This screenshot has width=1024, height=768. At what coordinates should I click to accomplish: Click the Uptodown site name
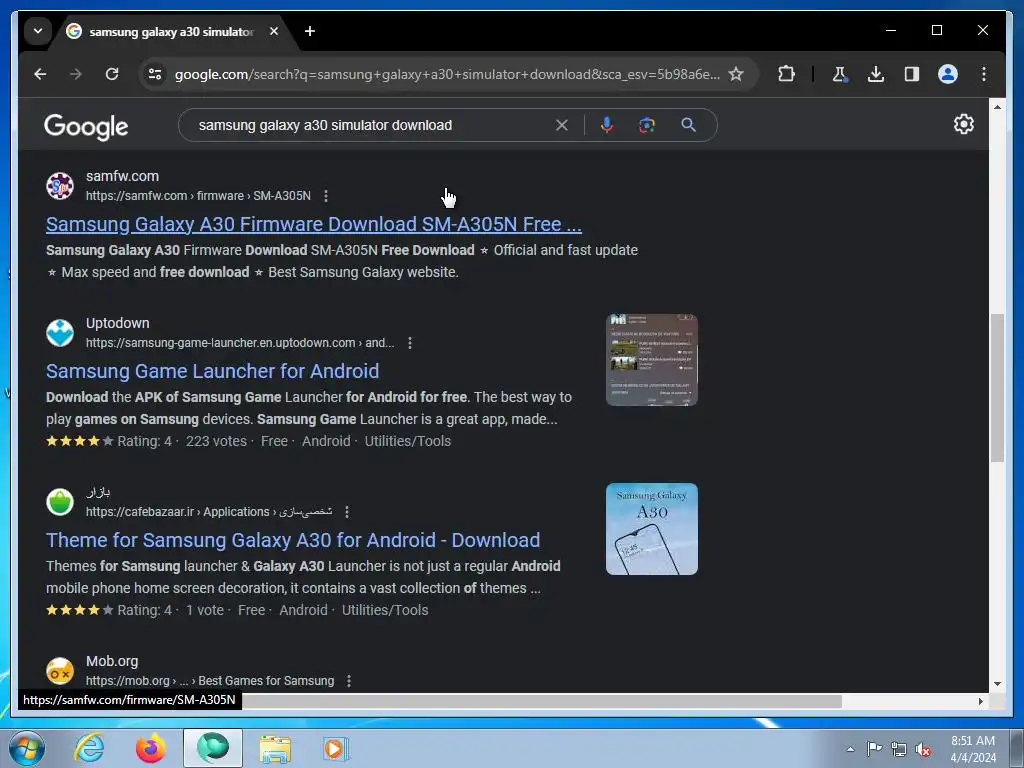[x=118, y=323]
